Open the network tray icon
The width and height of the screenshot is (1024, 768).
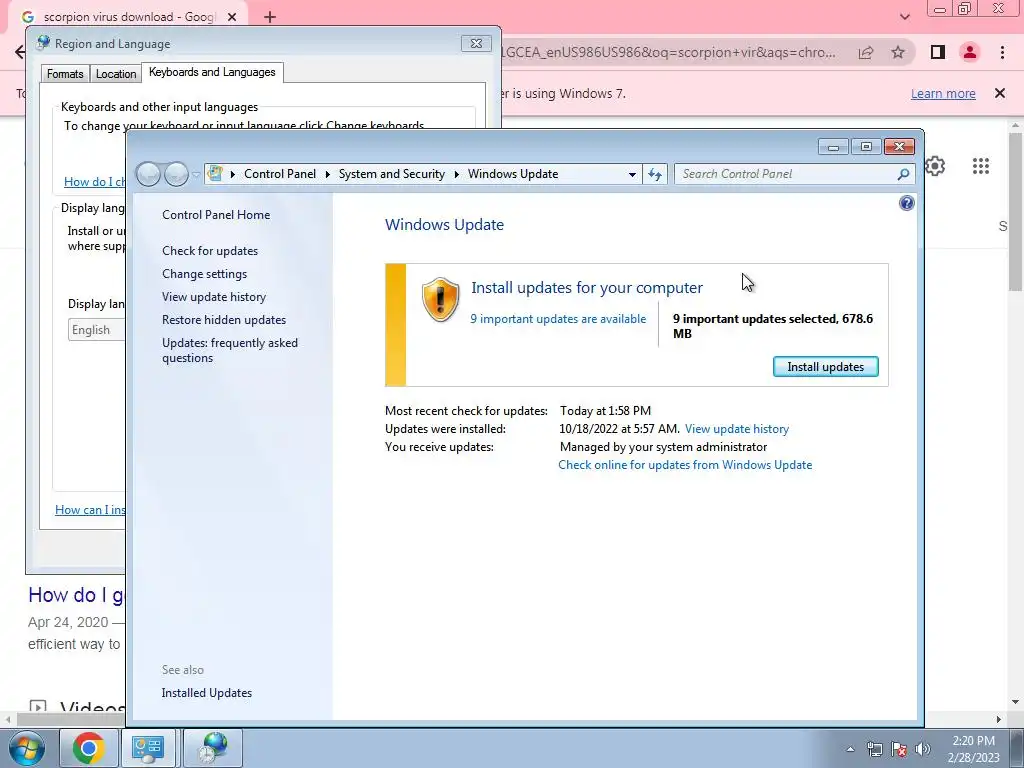874,749
